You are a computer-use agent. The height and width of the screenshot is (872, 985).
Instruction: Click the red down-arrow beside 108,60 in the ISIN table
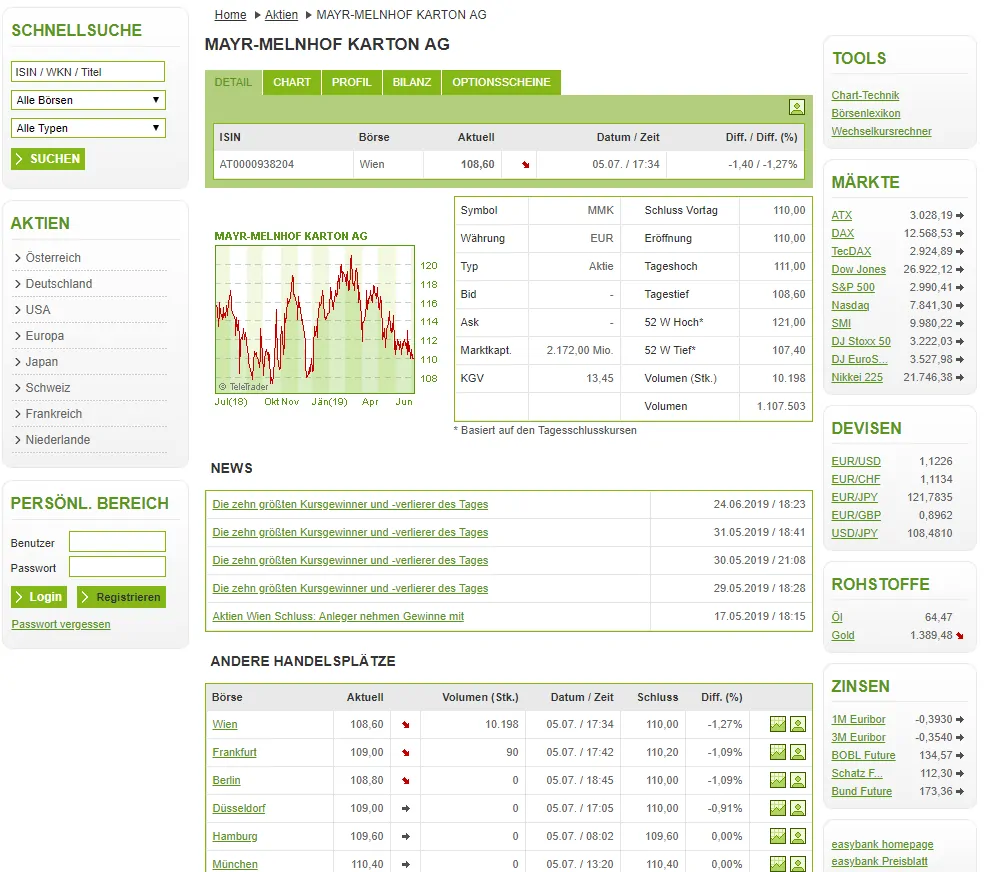[525, 165]
